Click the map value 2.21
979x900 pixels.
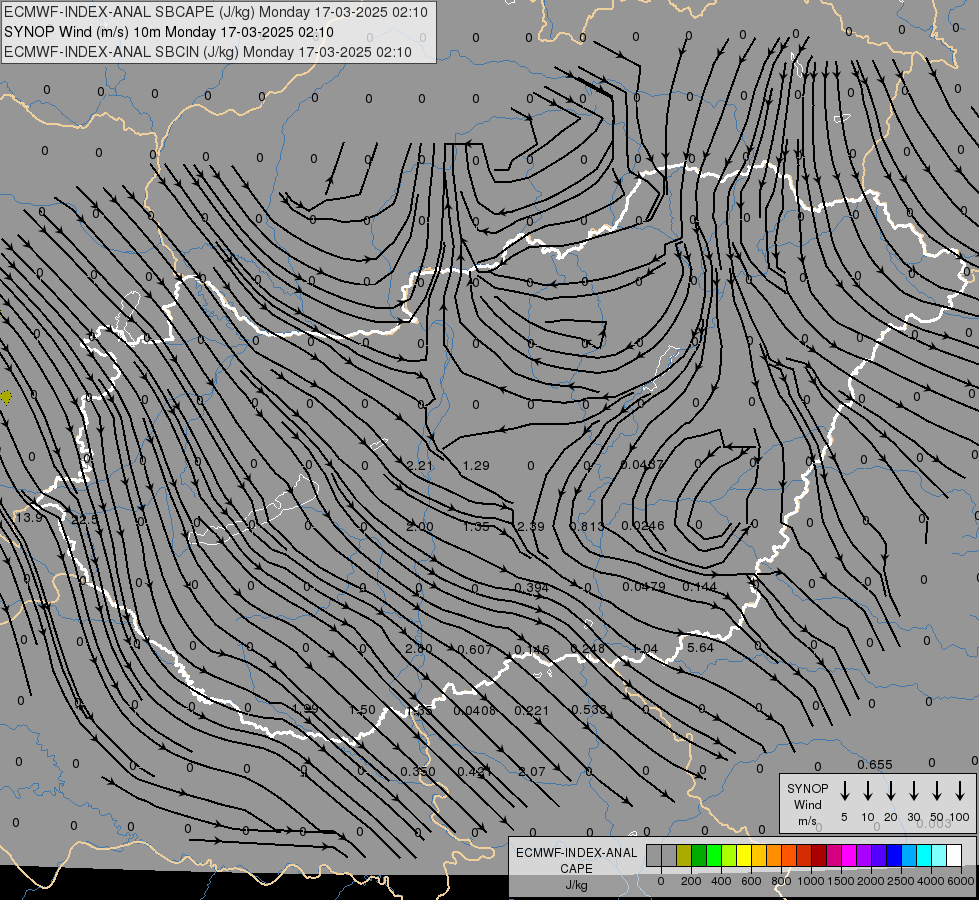click(420, 465)
